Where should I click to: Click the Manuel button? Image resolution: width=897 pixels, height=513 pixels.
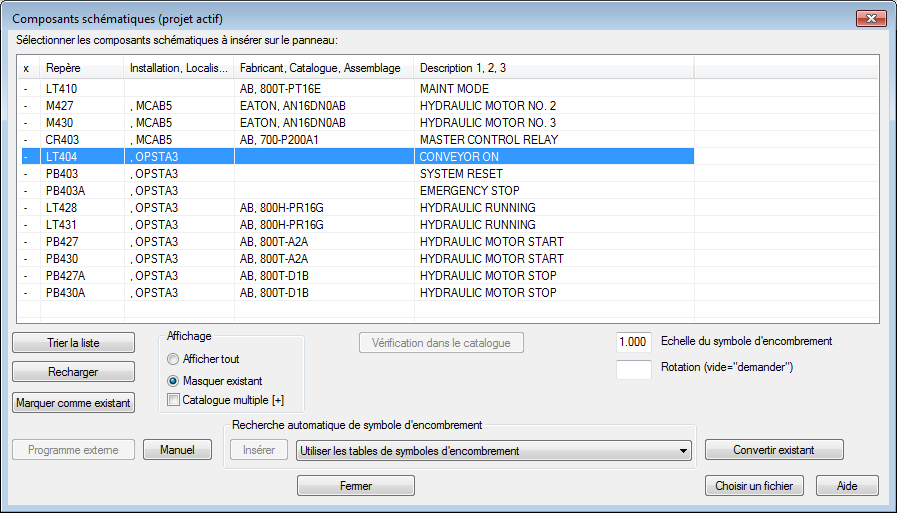coord(177,450)
